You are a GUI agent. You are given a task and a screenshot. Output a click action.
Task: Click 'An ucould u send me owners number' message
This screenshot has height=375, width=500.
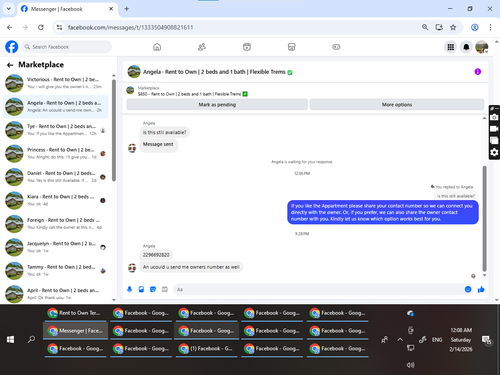point(191,267)
